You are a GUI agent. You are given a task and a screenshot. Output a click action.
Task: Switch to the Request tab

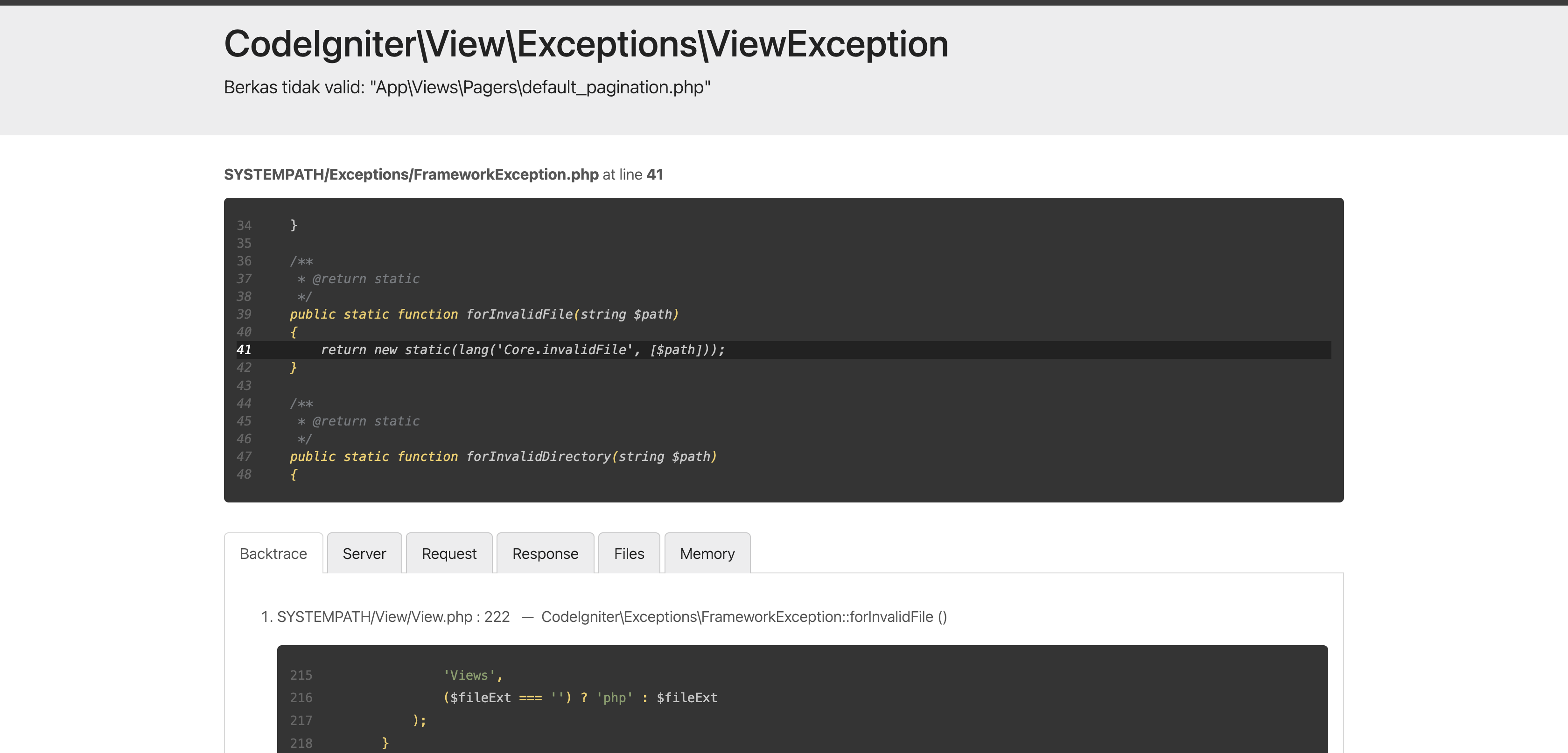click(448, 553)
